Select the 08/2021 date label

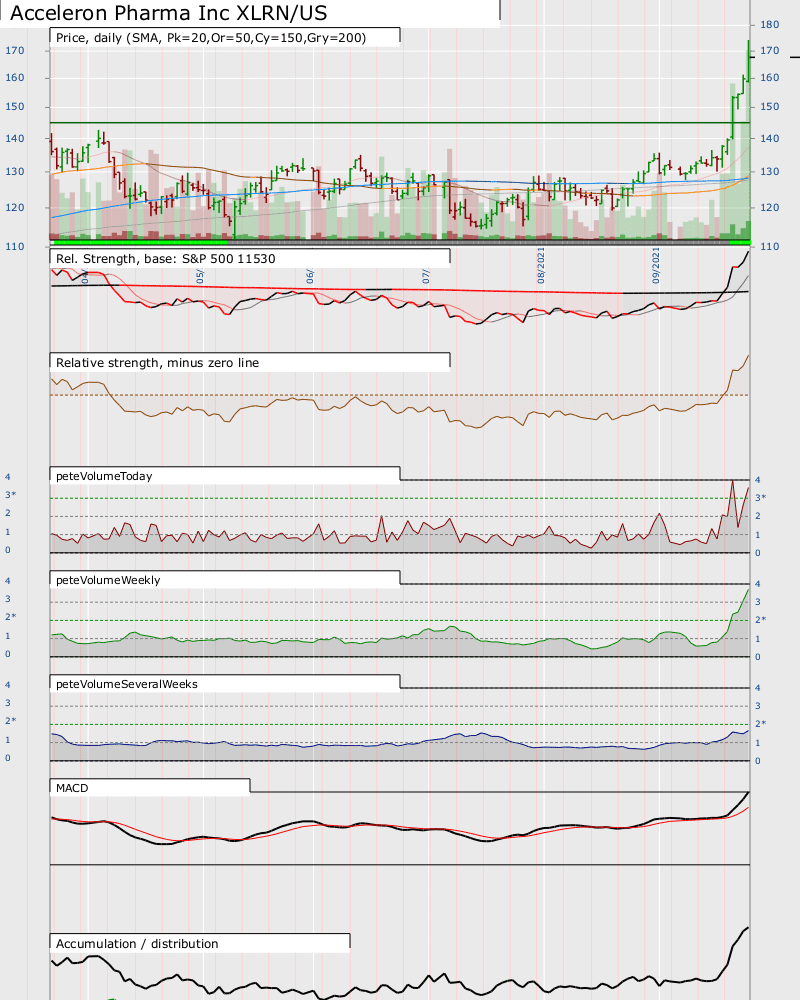tap(541, 266)
